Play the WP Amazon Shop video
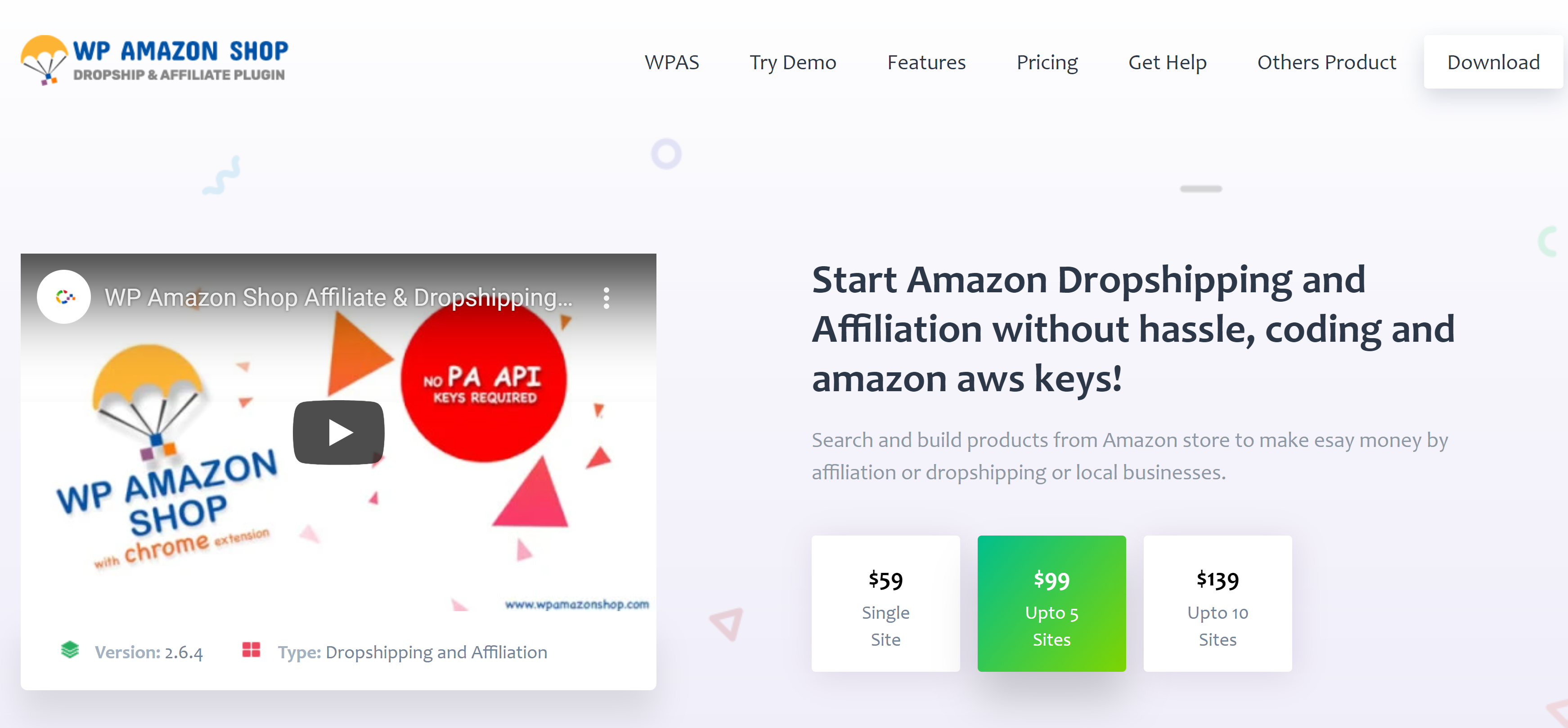The width and height of the screenshot is (1568, 728). click(338, 433)
